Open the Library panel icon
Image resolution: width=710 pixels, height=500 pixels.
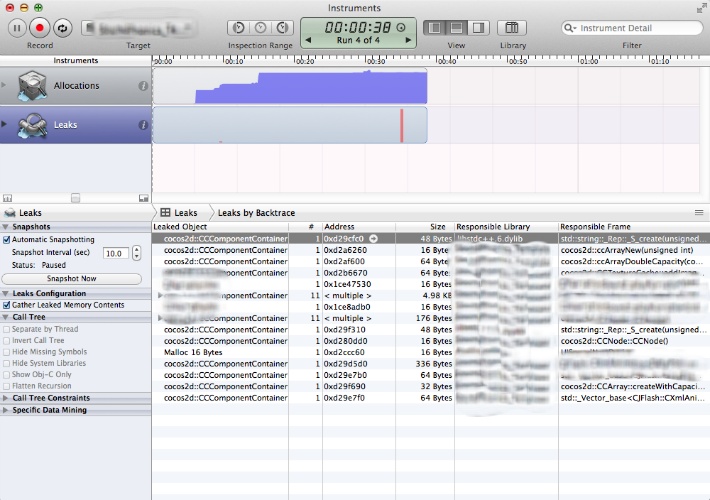coord(511,28)
